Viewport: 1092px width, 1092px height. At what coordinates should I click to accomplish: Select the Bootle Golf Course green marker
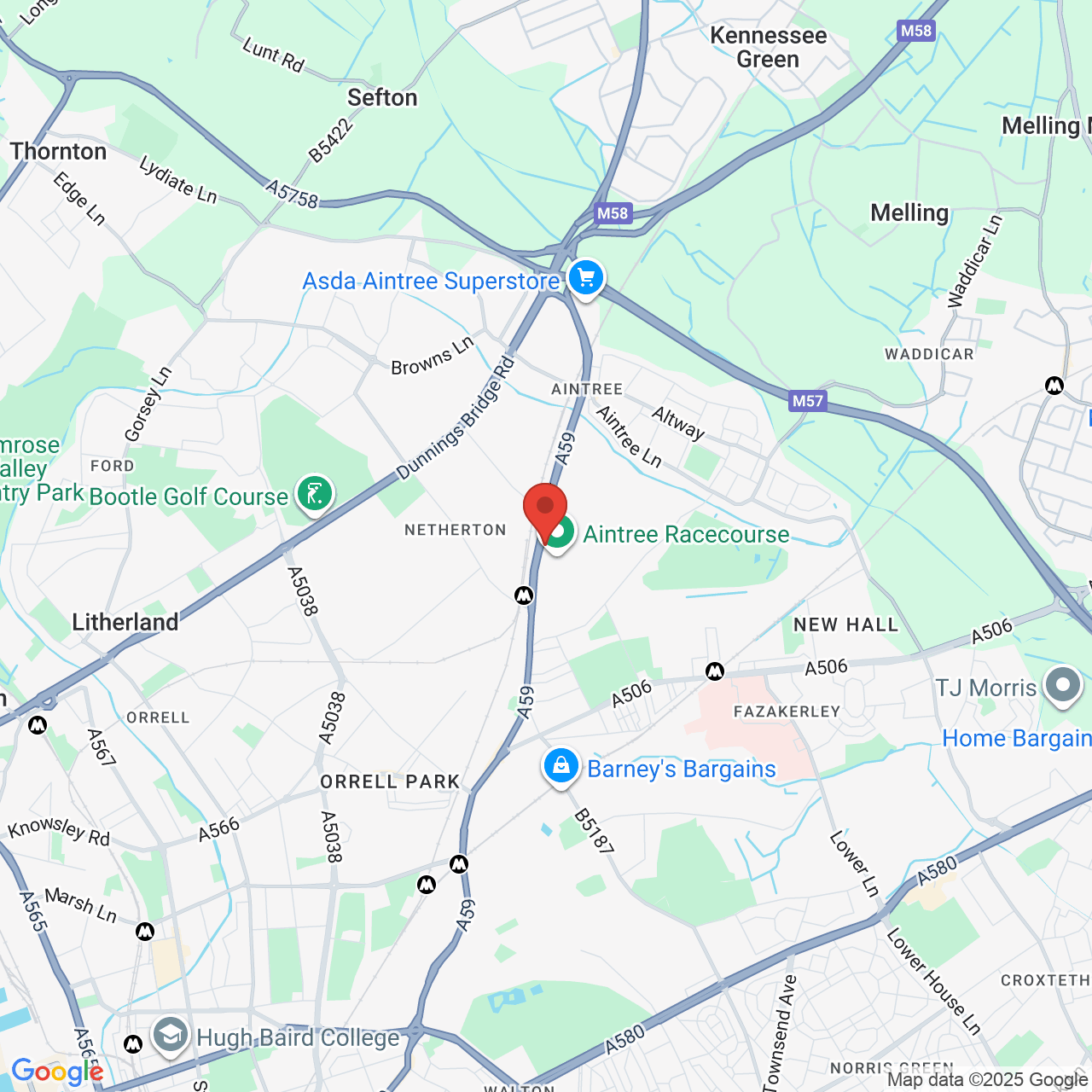[x=315, y=495]
